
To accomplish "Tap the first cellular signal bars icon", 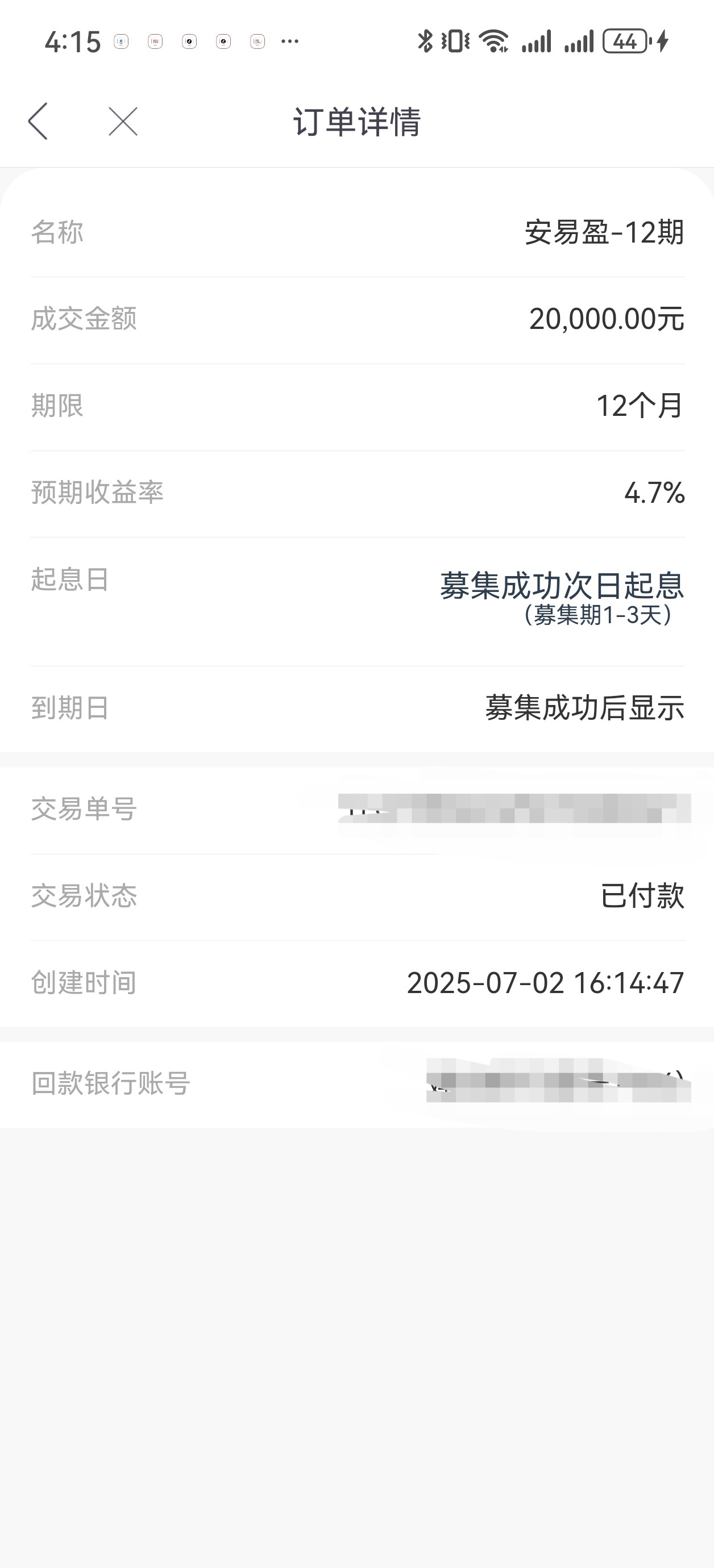I will [x=537, y=41].
